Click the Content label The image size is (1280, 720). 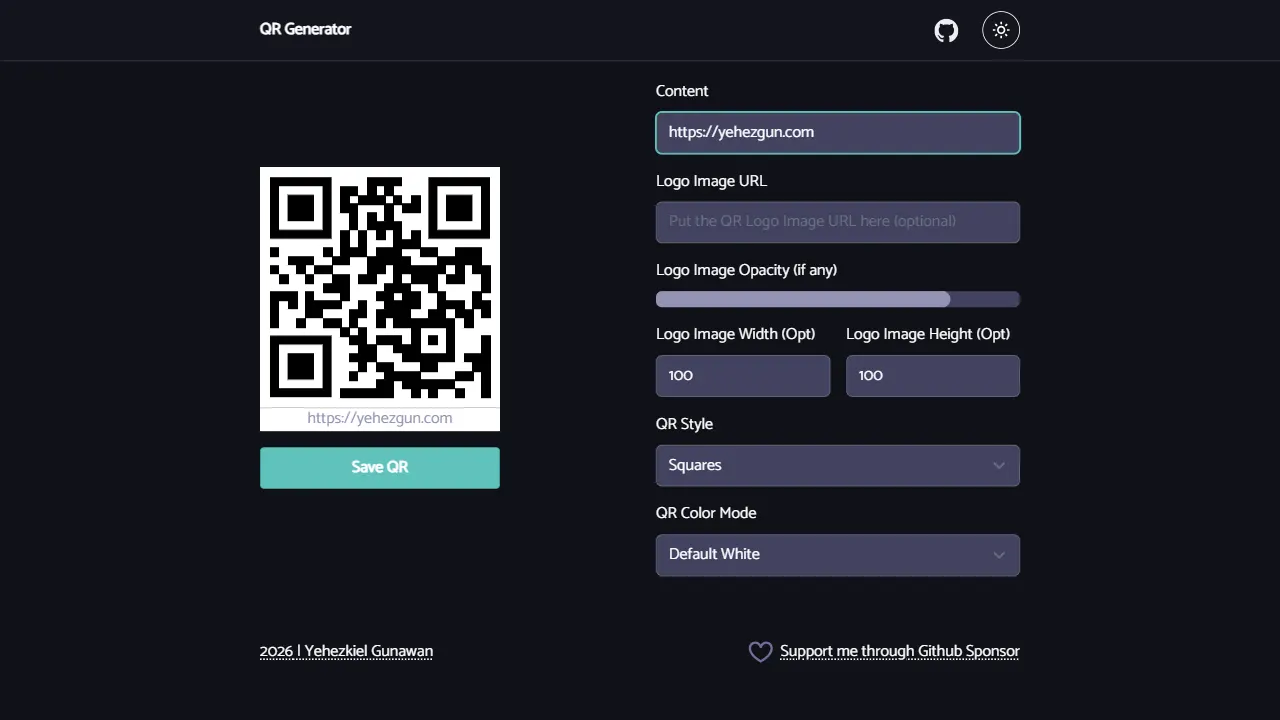point(682,91)
